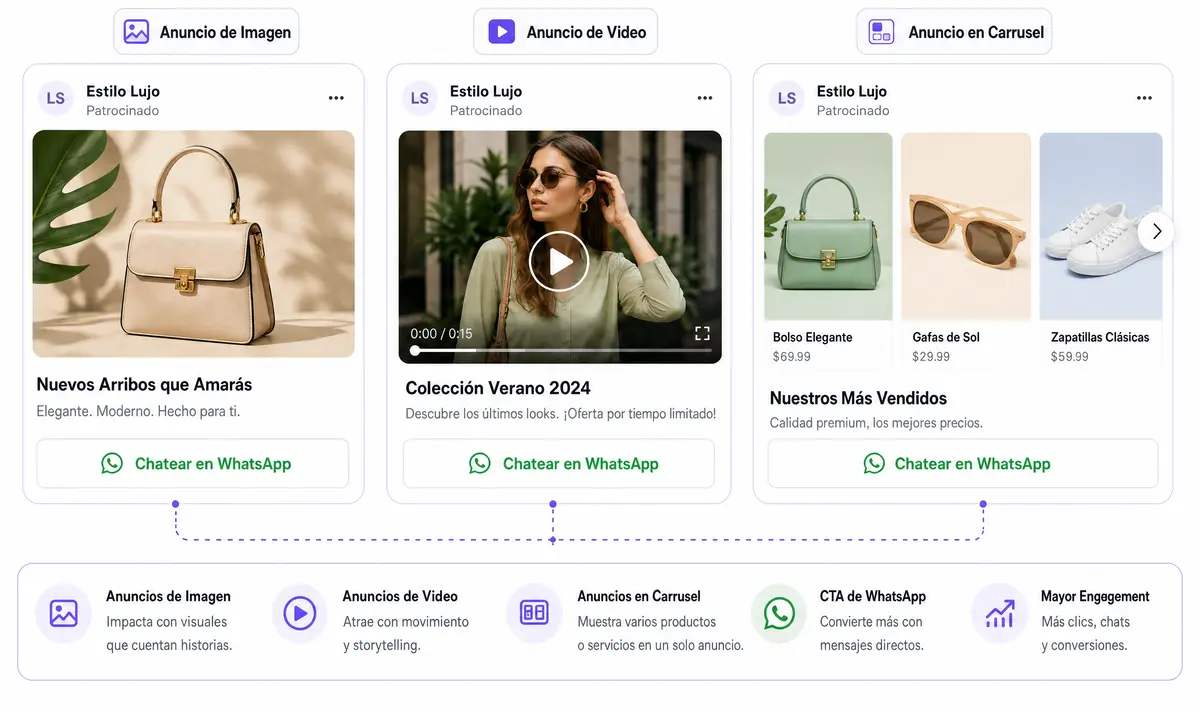
Task: Select the Gafas de Sol product image
Action: tap(966, 227)
